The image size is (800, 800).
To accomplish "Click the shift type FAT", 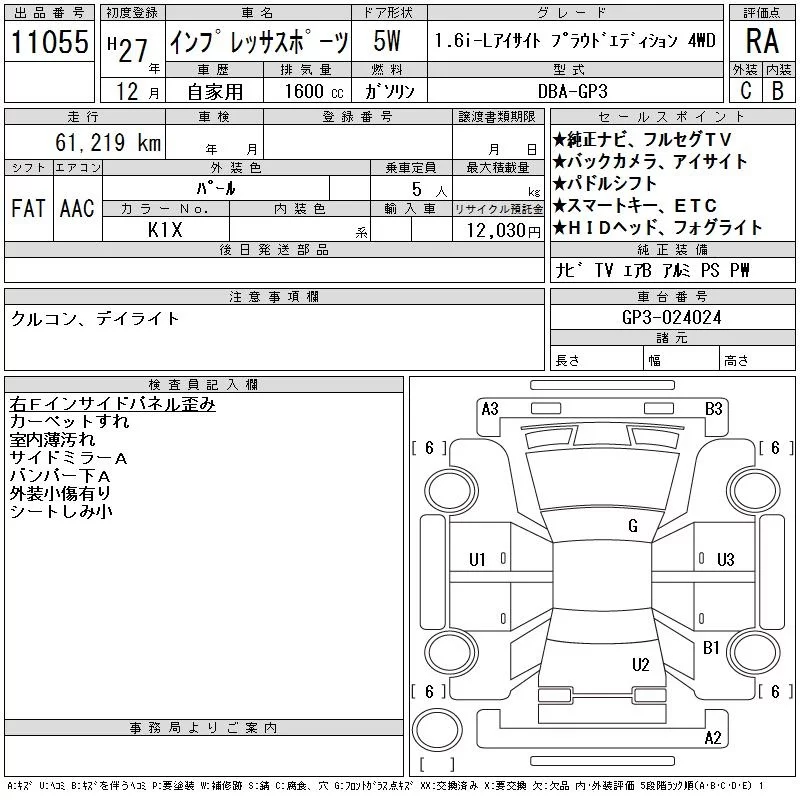I will click(x=29, y=208).
